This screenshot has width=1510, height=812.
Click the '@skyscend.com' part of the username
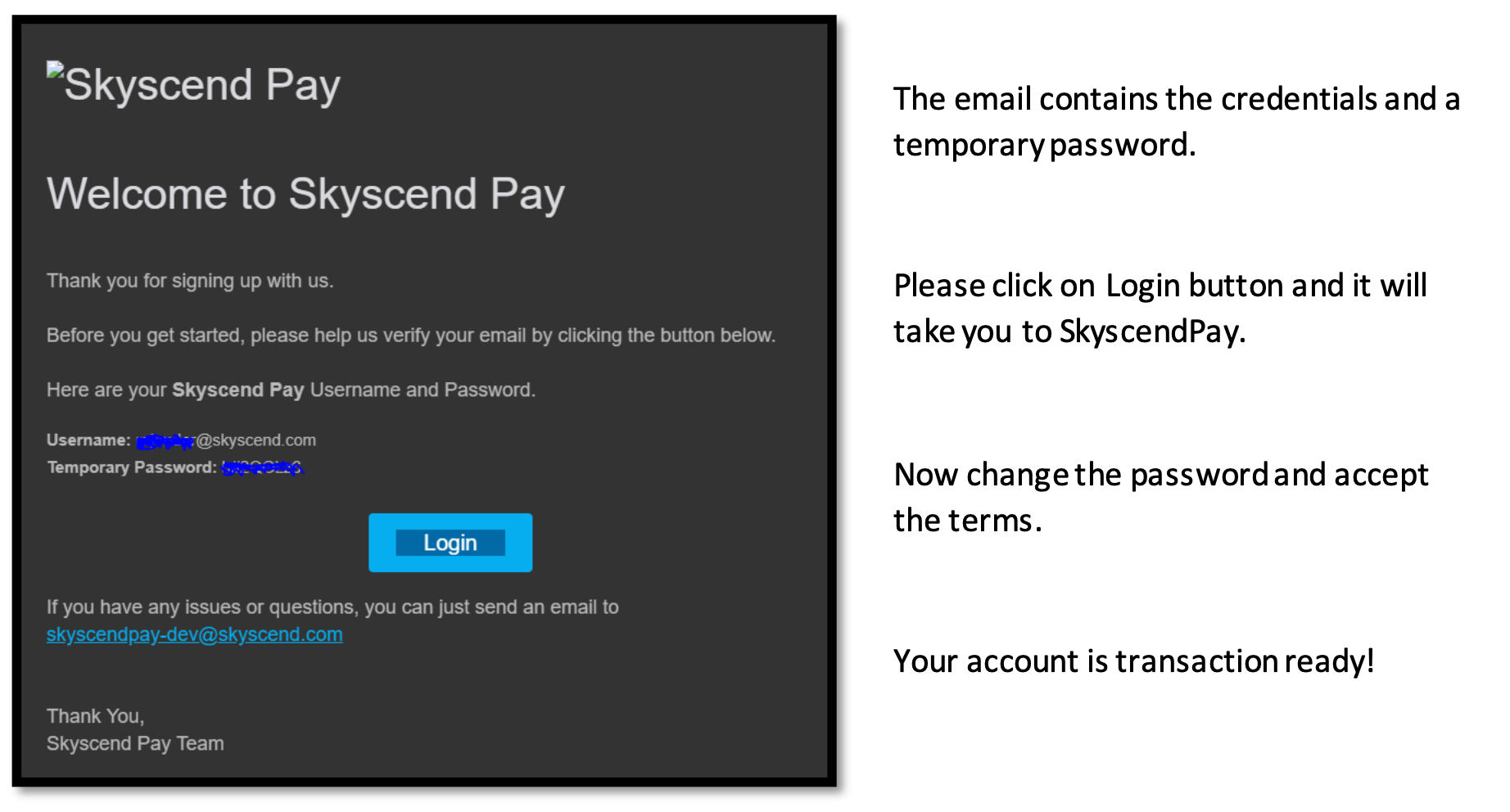256,440
